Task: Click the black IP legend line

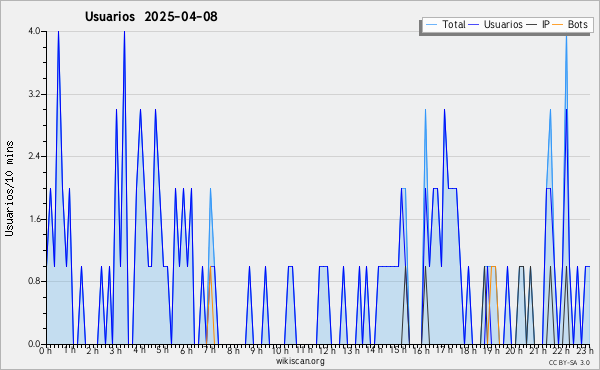Action: point(532,25)
